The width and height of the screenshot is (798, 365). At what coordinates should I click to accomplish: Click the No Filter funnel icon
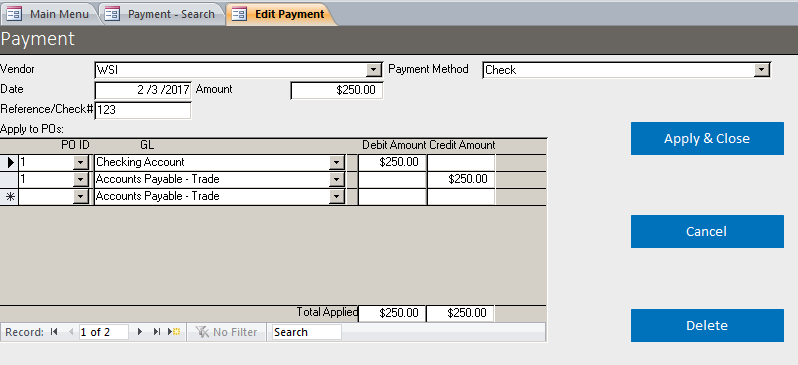coord(203,332)
